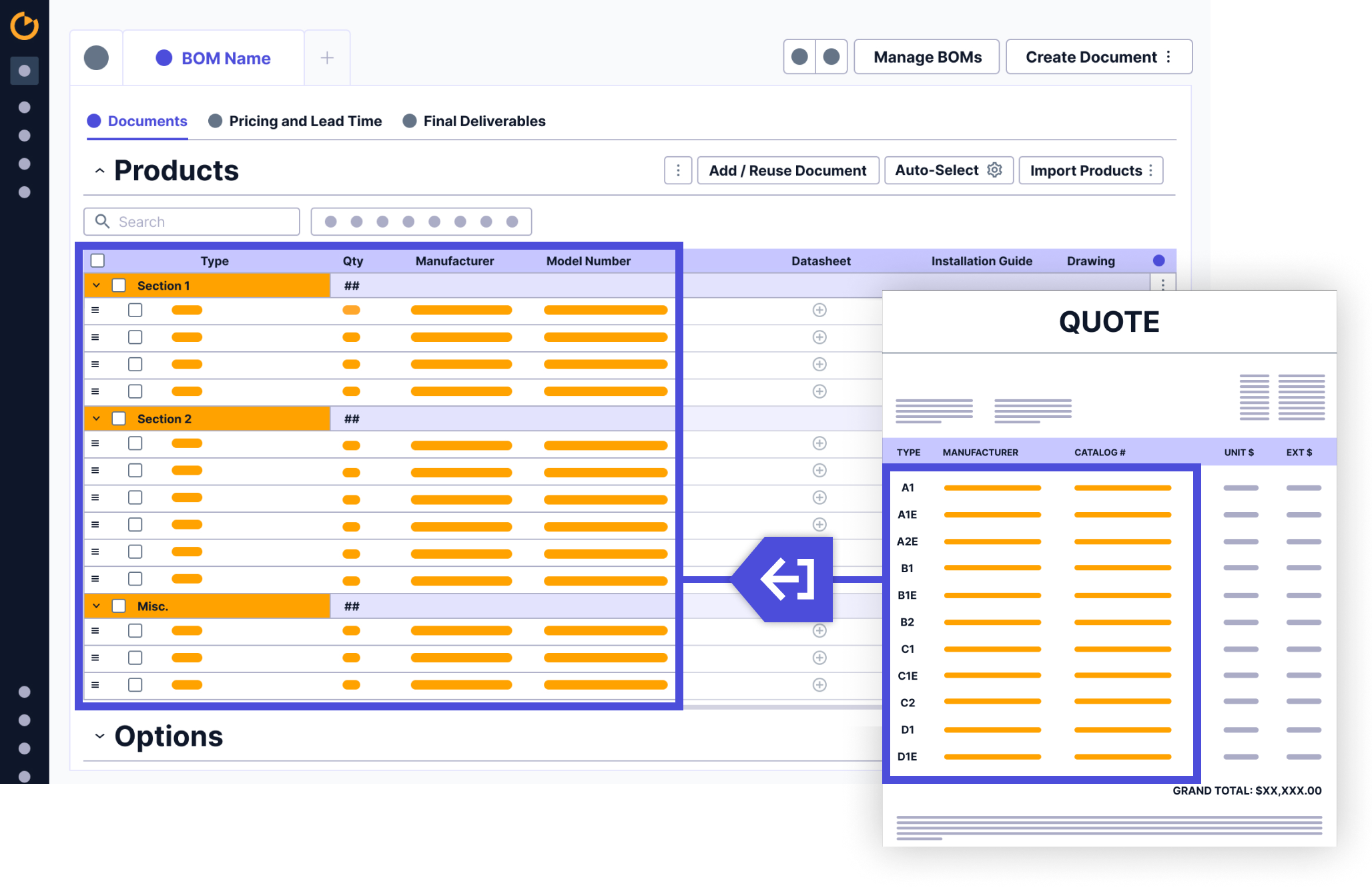Open the Final Deliverables tab

tap(484, 121)
